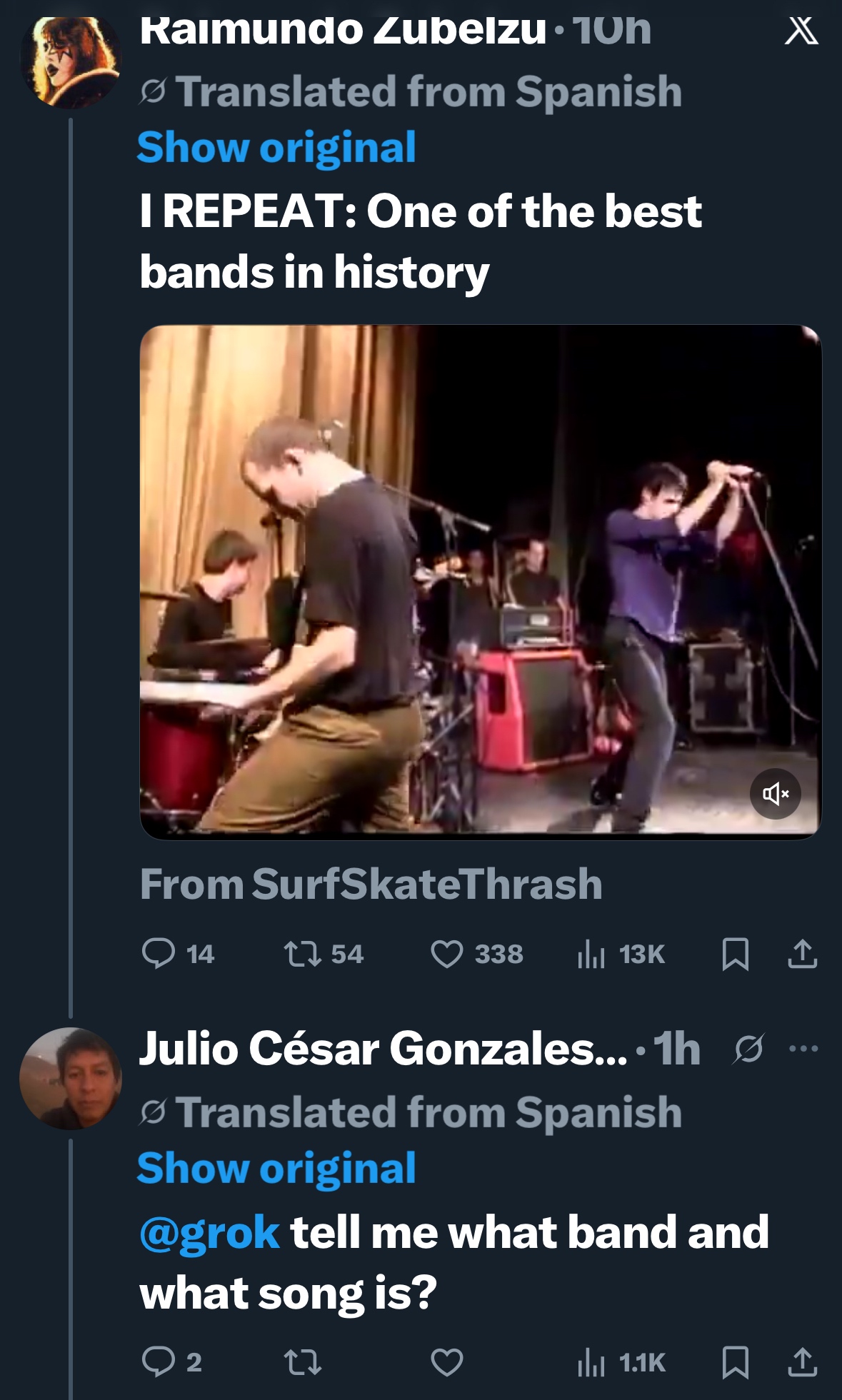Open Julio César Gonzales's profile picture

[70, 1078]
